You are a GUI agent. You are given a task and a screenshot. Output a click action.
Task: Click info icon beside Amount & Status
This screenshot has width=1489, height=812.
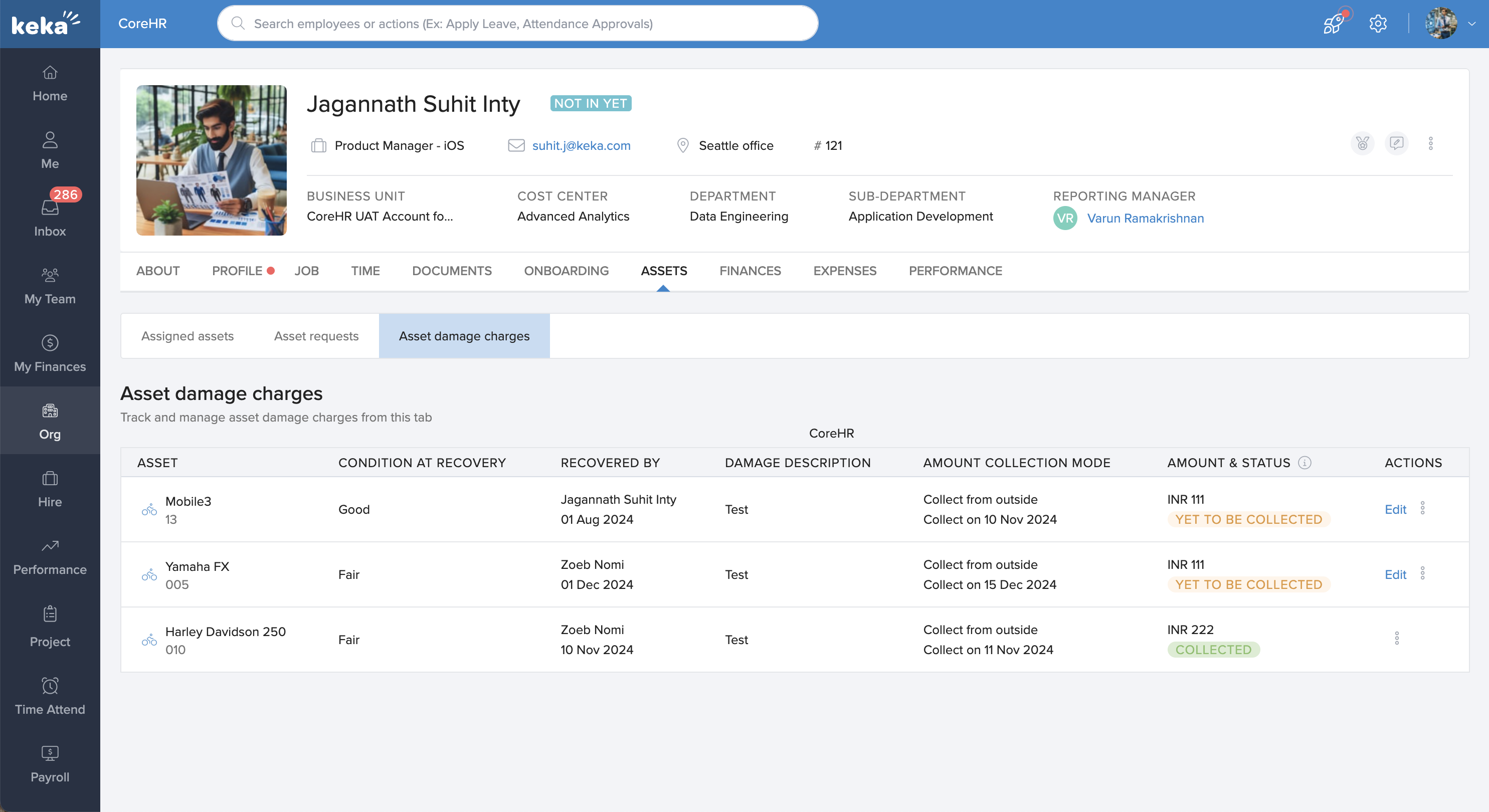pos(1305,462)
